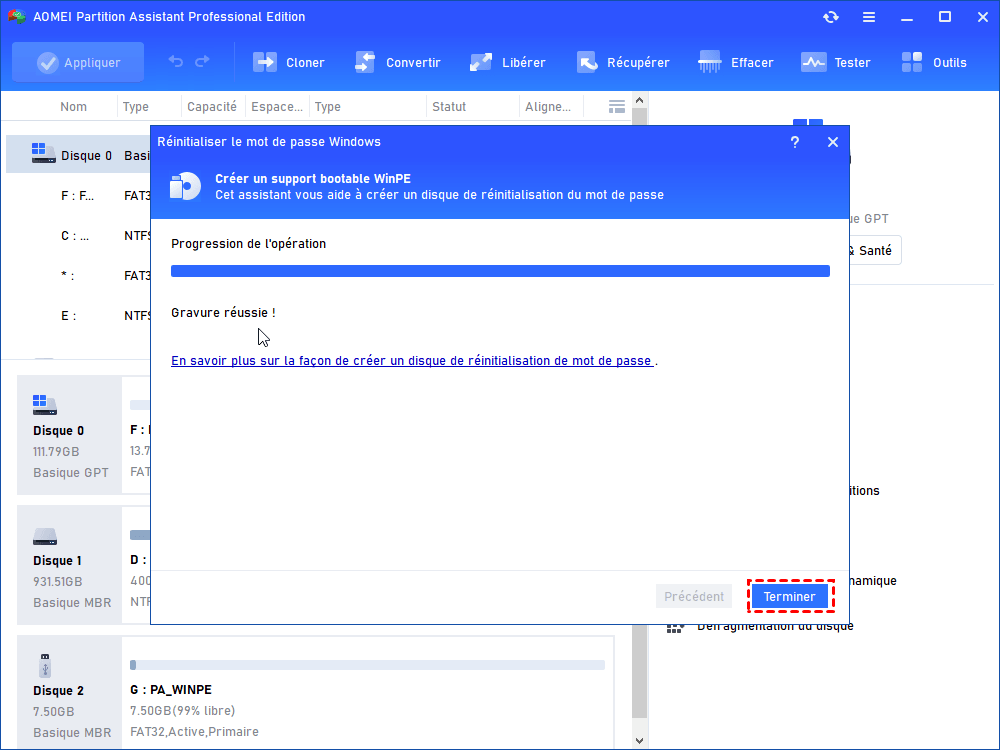Open the password reset disk help link
Image resolution: width=1000 pixels, height=750 pixels.
[x=412, y=360]
